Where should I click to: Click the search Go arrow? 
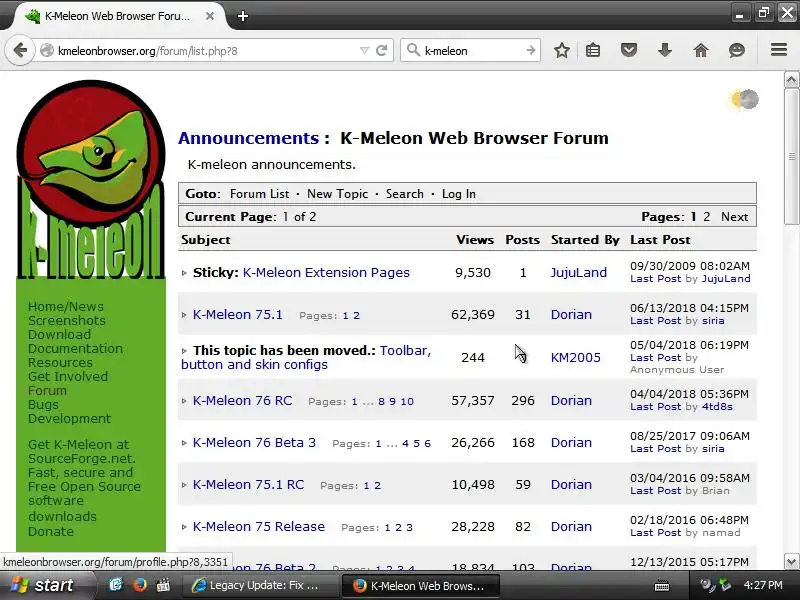click(531, 50)
